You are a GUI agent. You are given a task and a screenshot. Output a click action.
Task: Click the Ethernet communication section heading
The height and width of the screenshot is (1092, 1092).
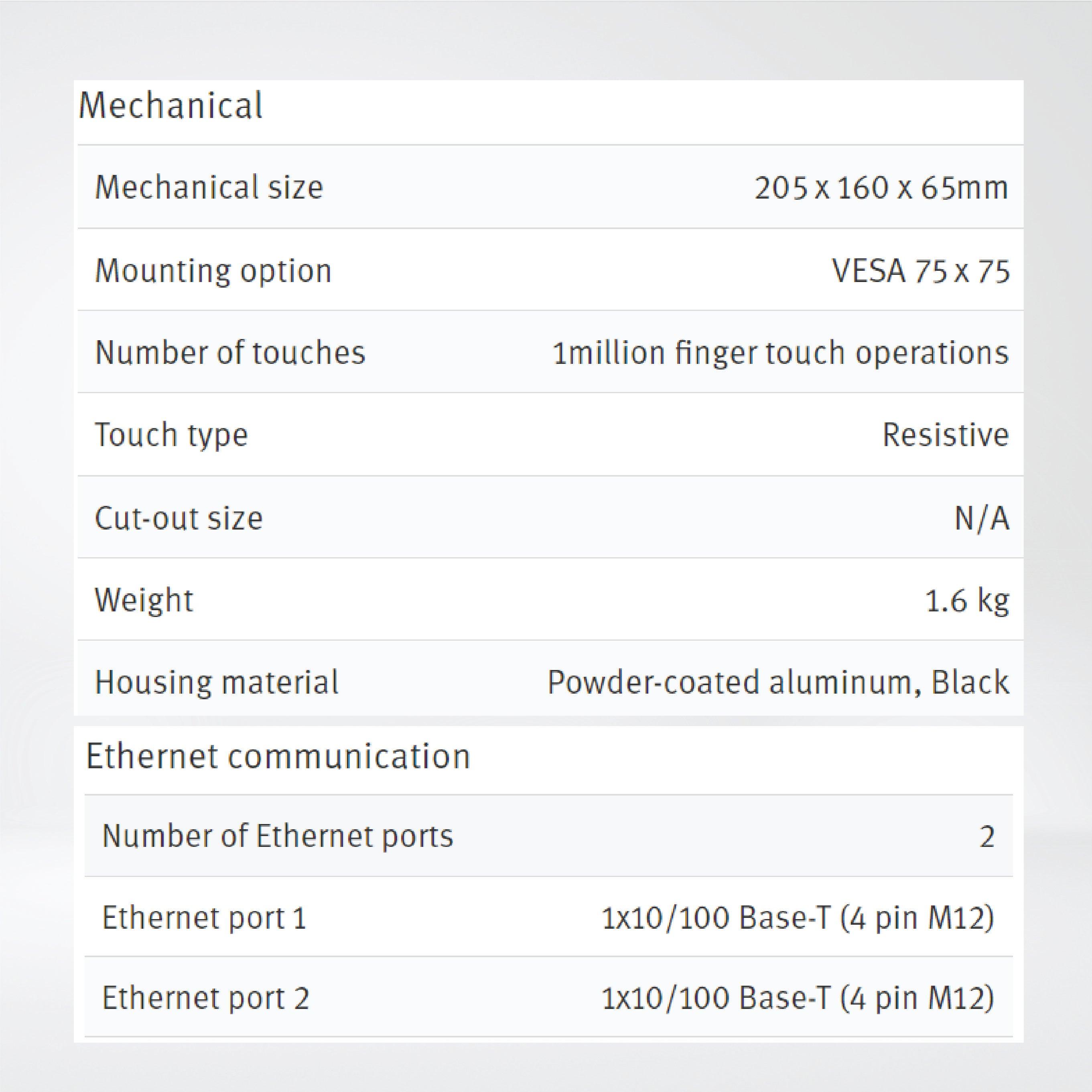pyautogui.click(x=278, y=756)
